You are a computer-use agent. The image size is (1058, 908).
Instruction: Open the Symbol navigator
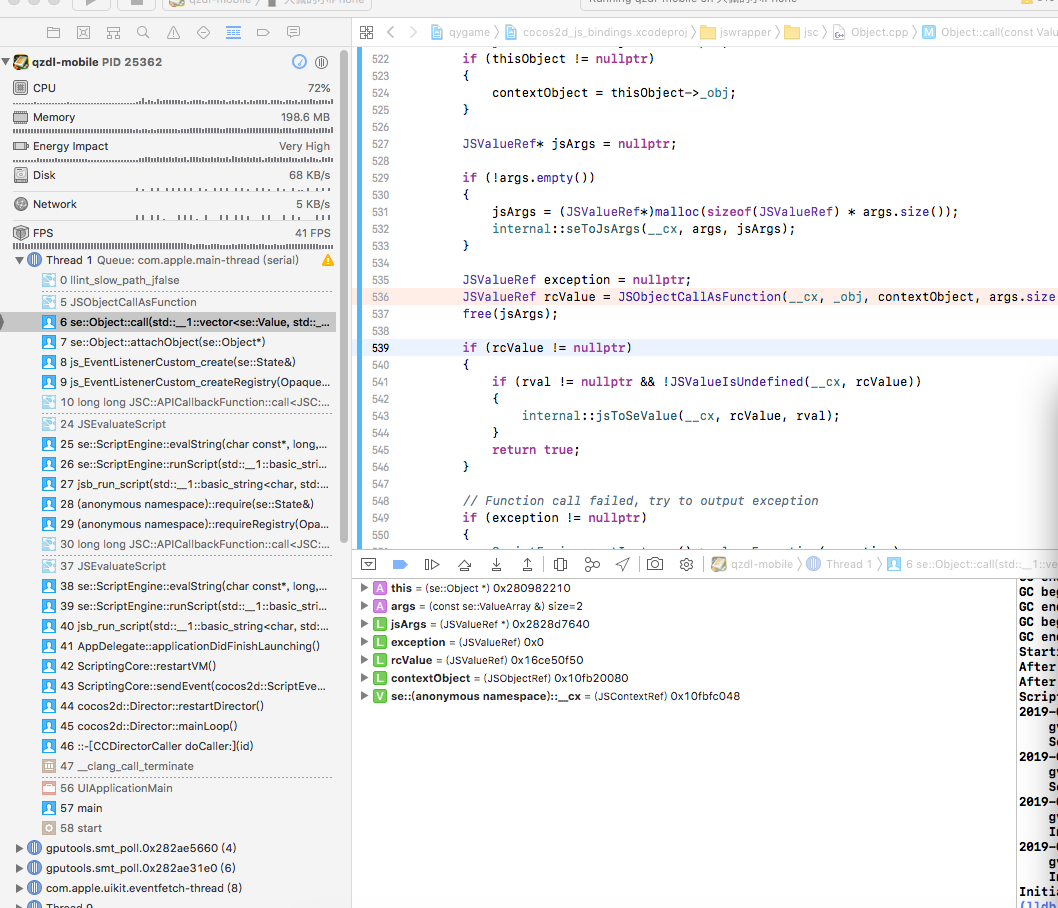pos(113,32)
